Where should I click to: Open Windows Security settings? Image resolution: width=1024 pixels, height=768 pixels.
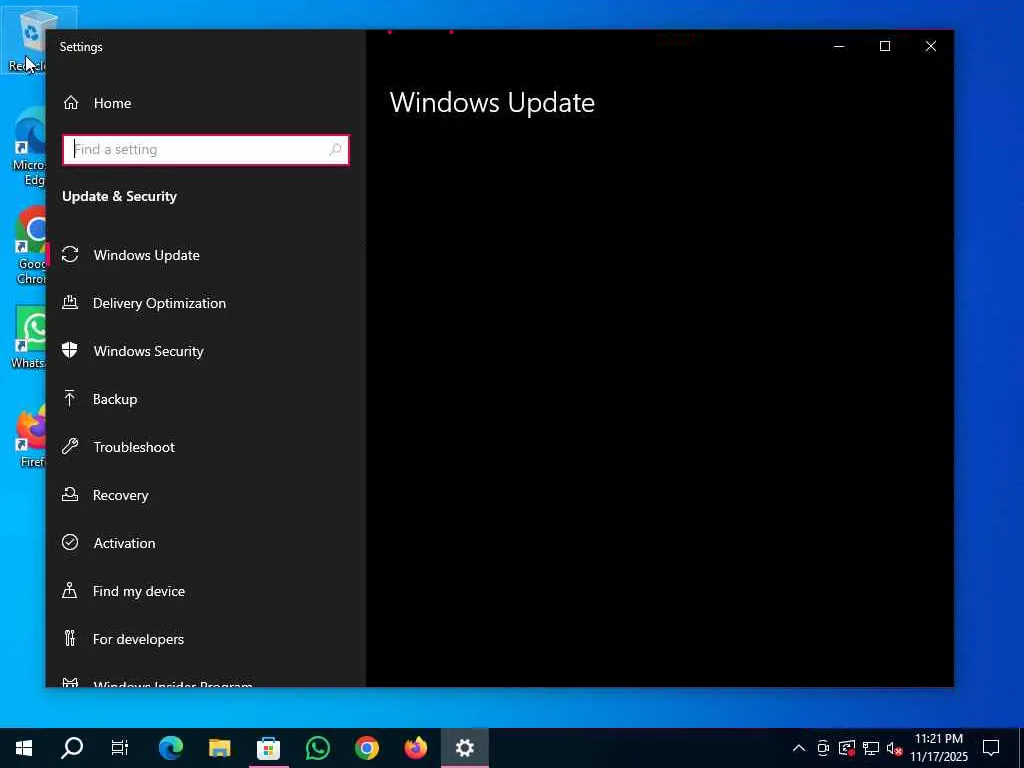click(x=206, y=351)
